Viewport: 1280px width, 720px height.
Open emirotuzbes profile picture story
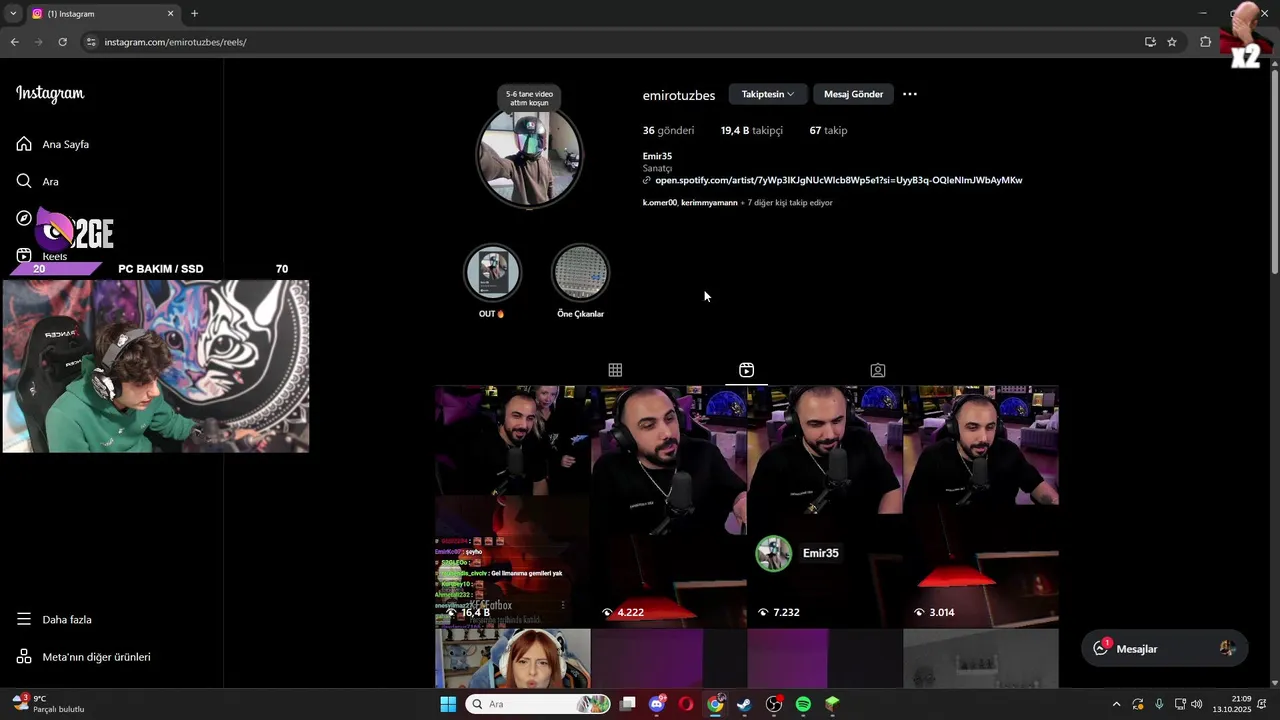[529, 155]
